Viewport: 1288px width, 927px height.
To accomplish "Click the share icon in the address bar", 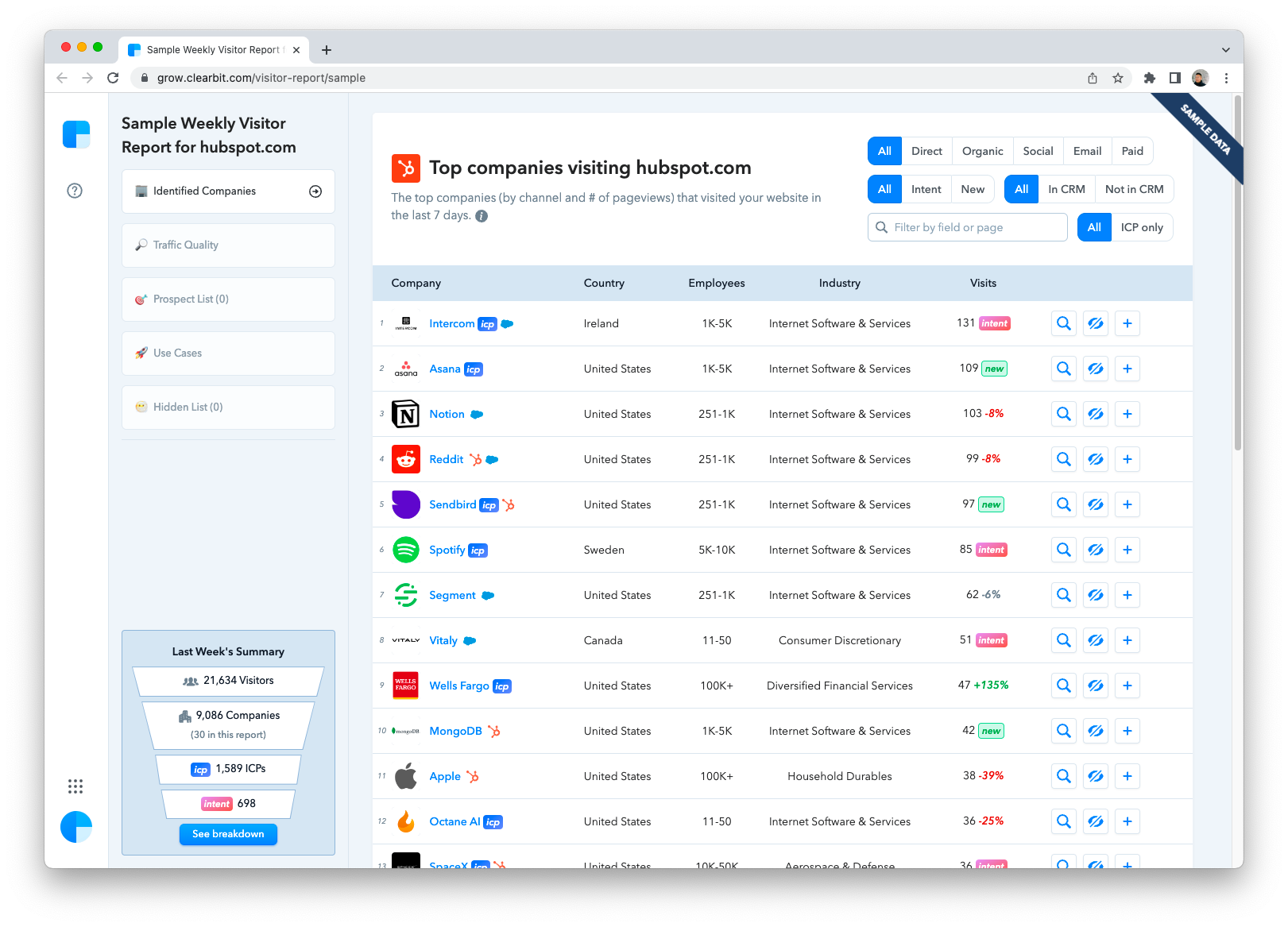I will pyautogui.click(x=1093, y=78).
